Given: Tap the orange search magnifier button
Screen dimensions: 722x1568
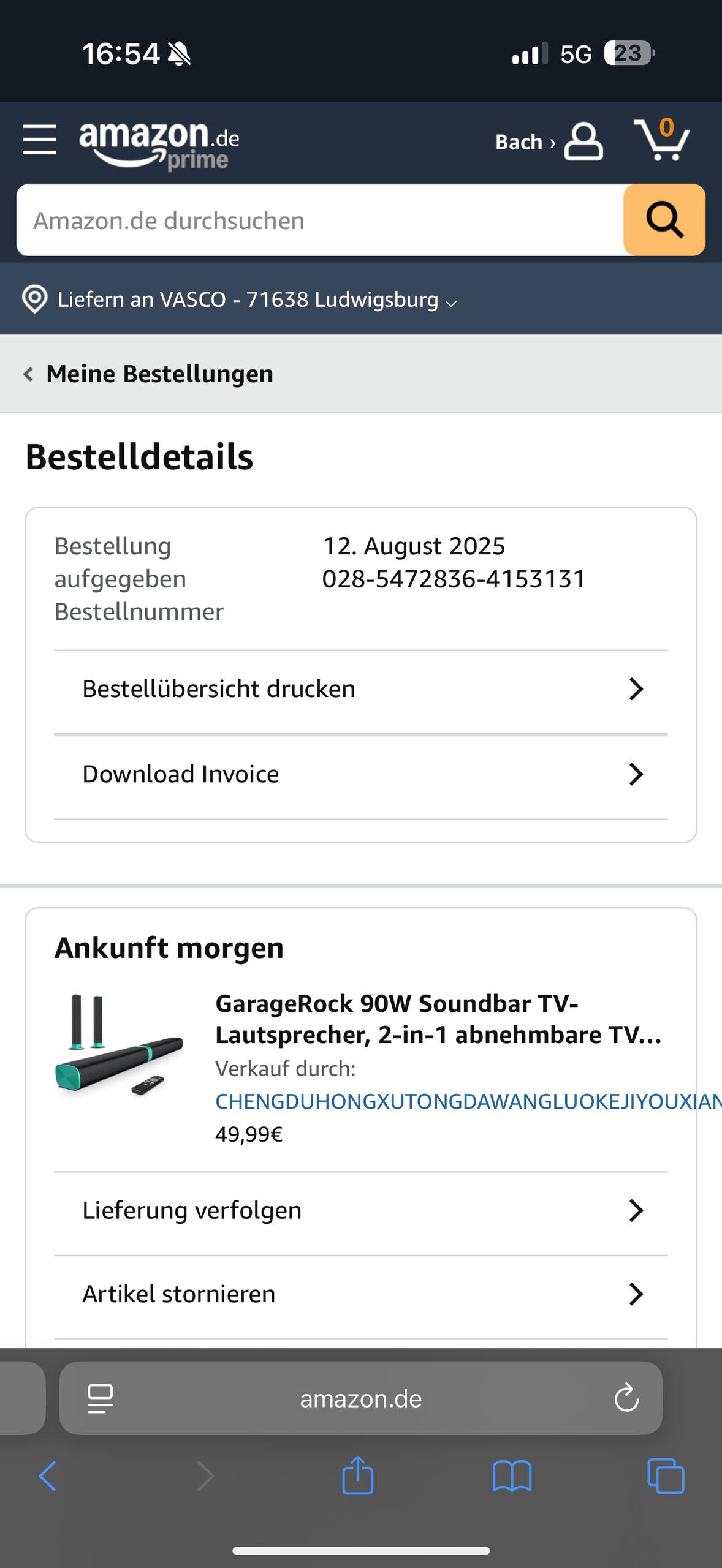Looking at the screenshot, I should pyautogui.click(x=664, y=220).
